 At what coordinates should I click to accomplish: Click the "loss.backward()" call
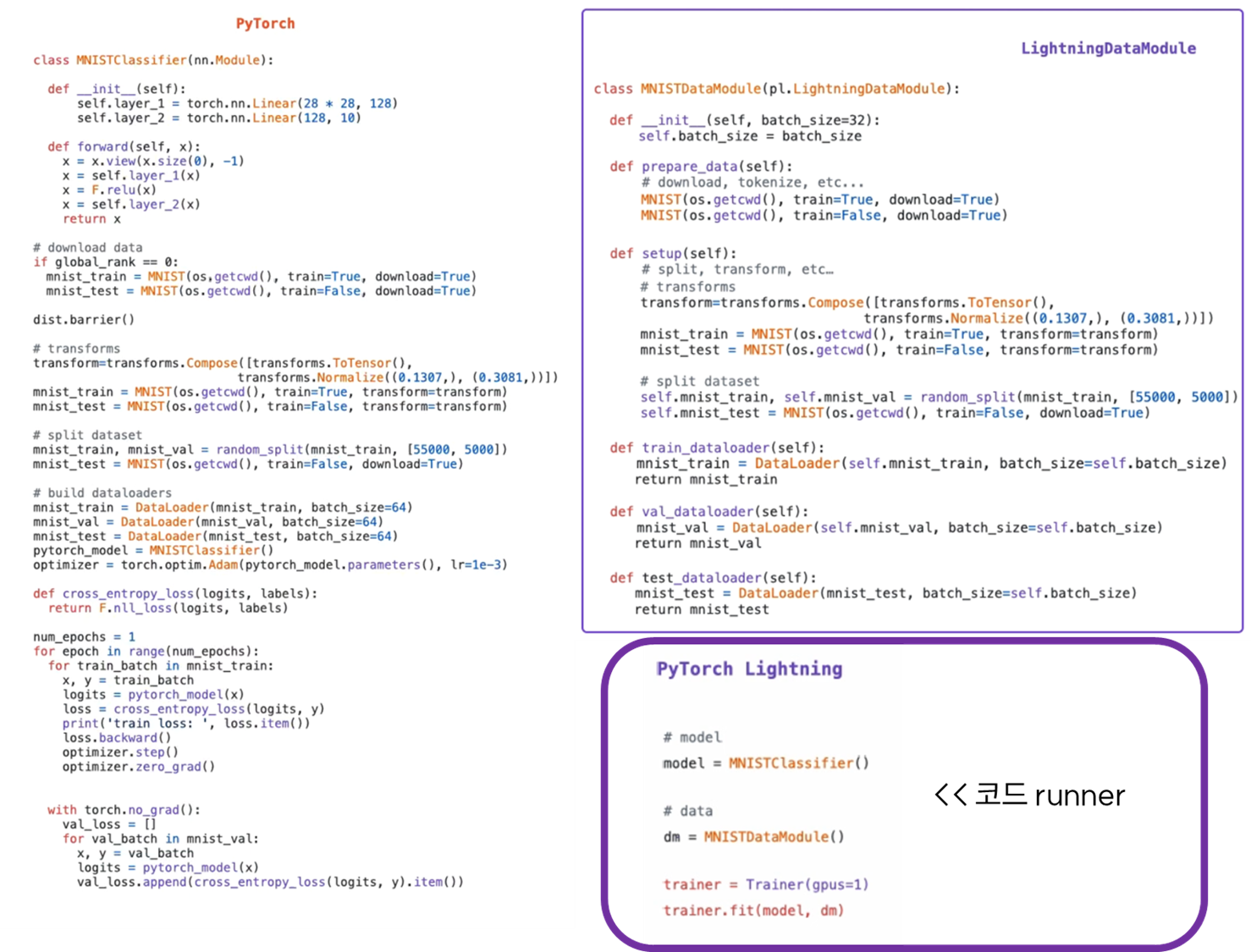117,737
